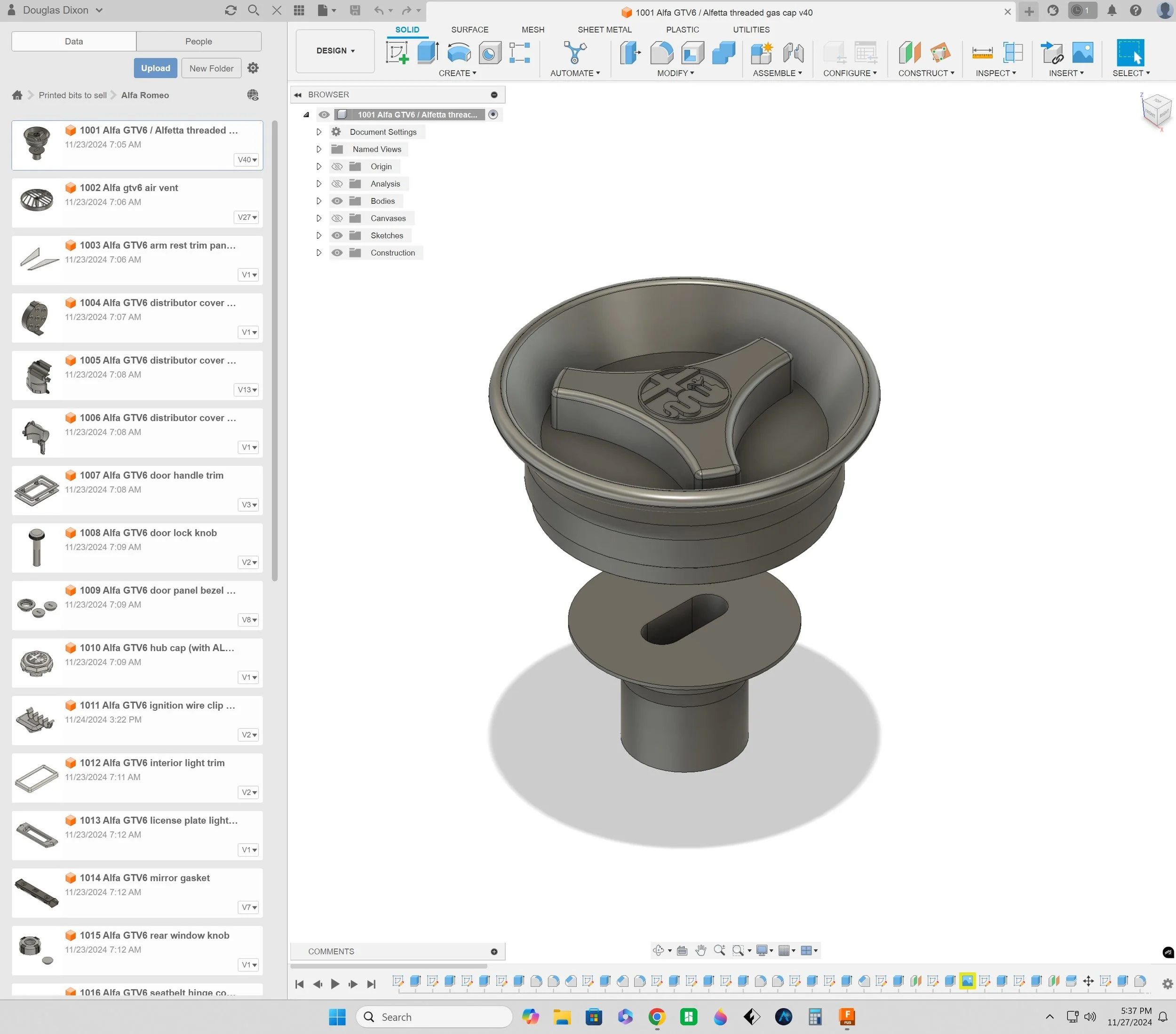Play the timeline
Viewport: 1176px width, 1034px height.
tap(335, 984)
